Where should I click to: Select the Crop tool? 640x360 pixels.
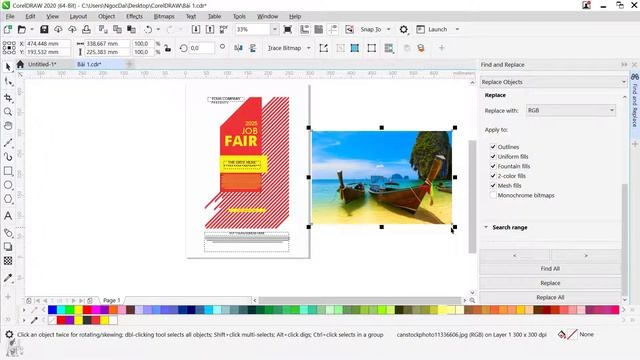8,98
